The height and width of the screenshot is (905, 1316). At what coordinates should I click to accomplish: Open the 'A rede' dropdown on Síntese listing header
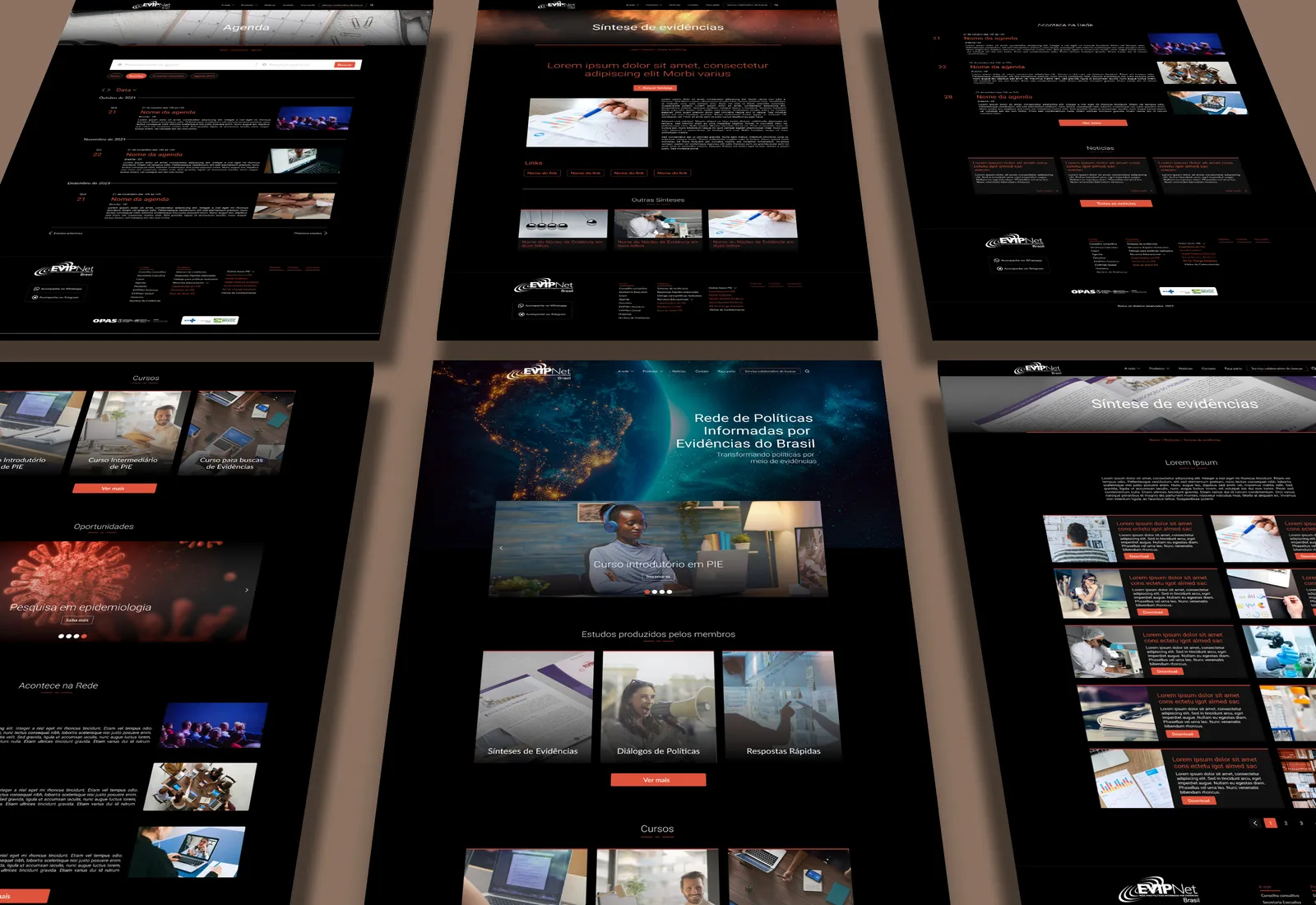coord(1132,369)
